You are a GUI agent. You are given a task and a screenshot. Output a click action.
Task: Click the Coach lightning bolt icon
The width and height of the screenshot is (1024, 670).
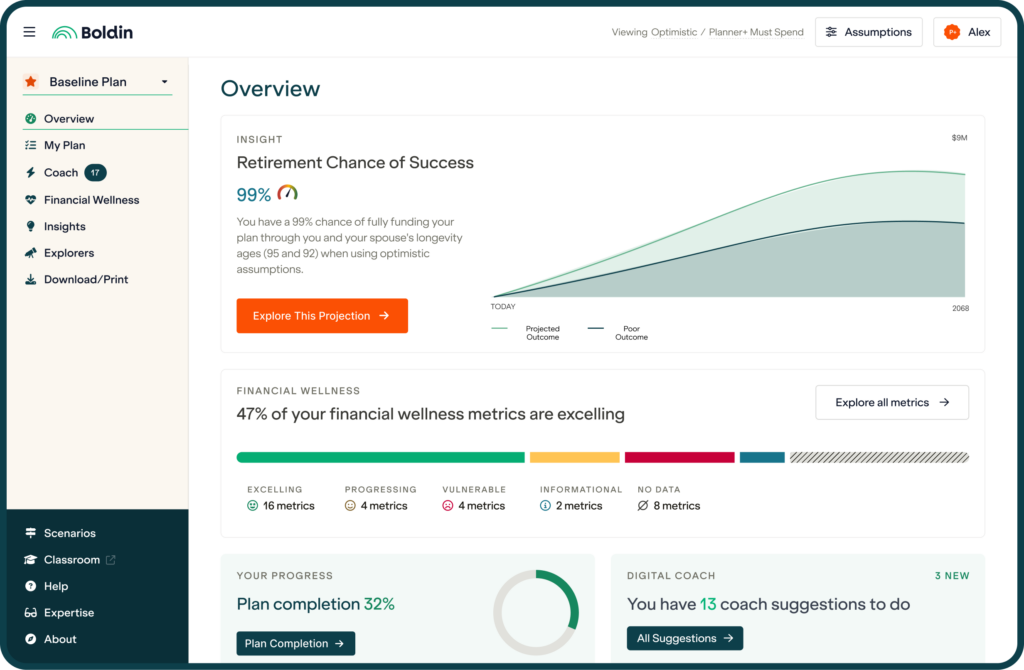click(31, 173)
